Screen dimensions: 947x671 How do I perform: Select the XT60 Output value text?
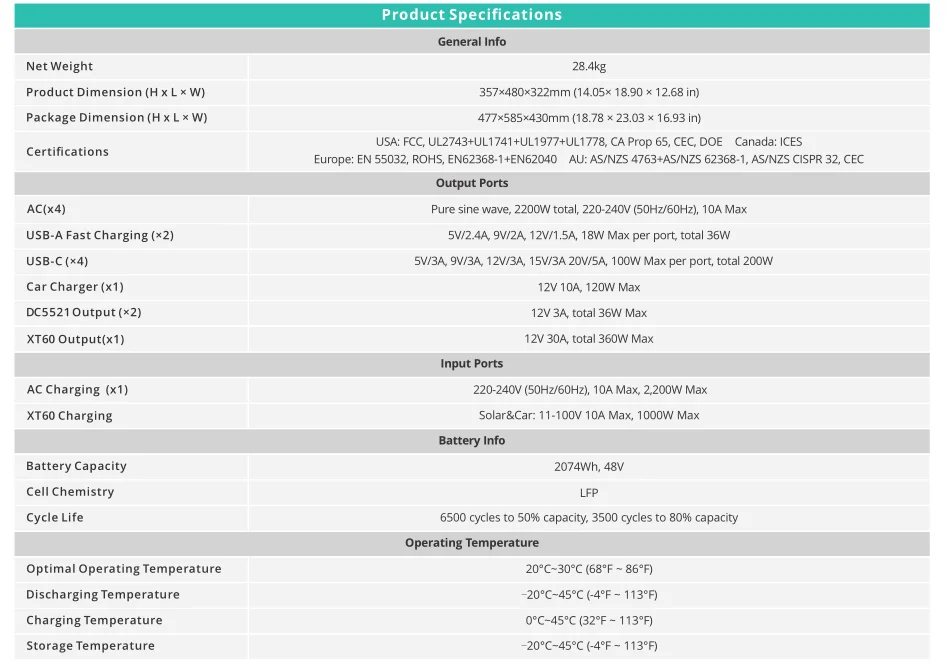click(x=589, y=339)
